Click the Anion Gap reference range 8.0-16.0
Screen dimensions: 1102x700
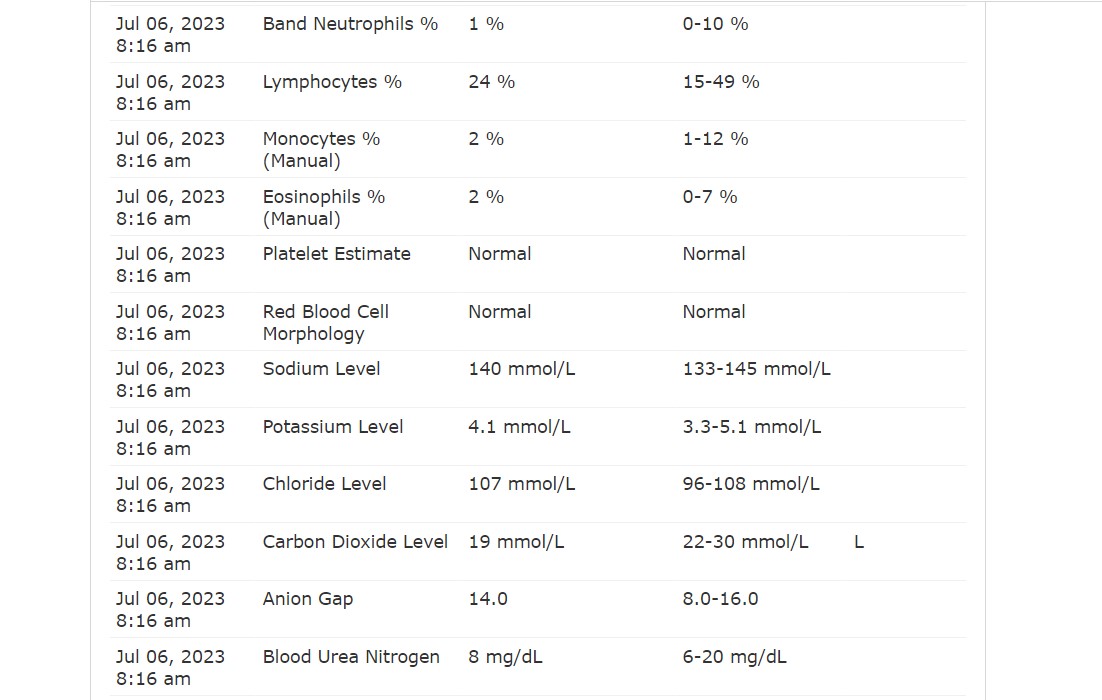point(720,599)
